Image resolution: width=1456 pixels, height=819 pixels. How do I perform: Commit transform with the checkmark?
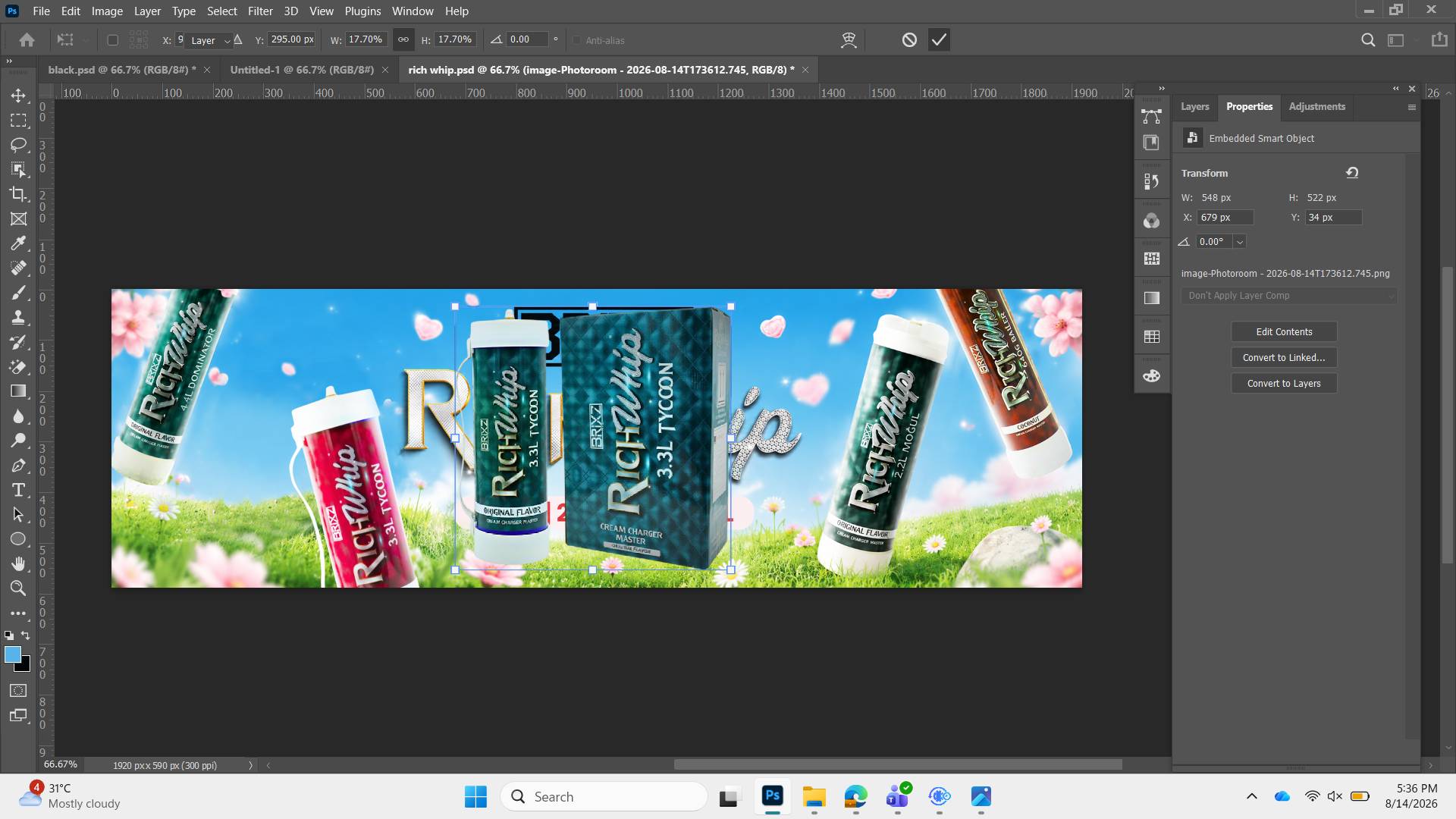click(939, 40)
